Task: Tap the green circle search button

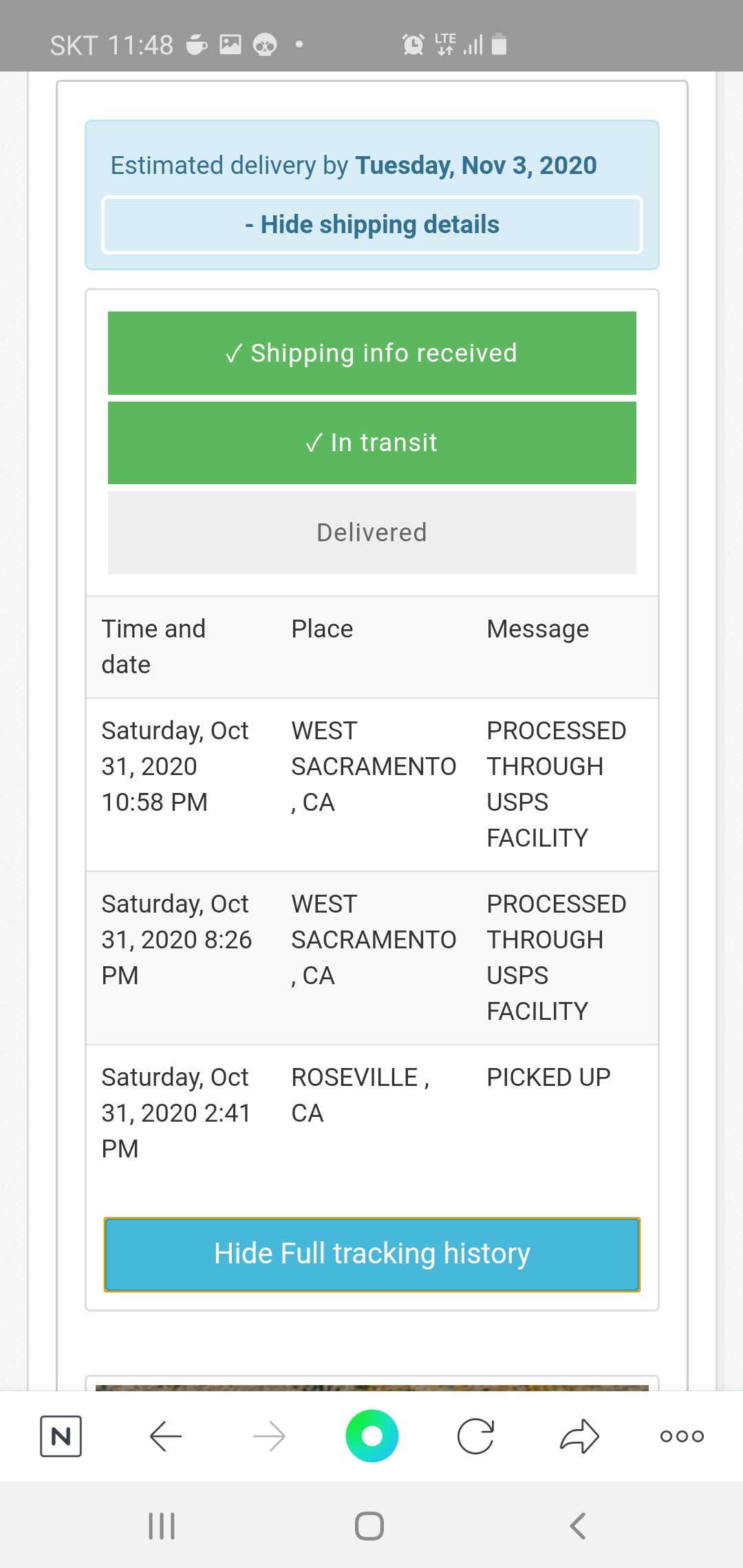Action: coord(371,1436)
